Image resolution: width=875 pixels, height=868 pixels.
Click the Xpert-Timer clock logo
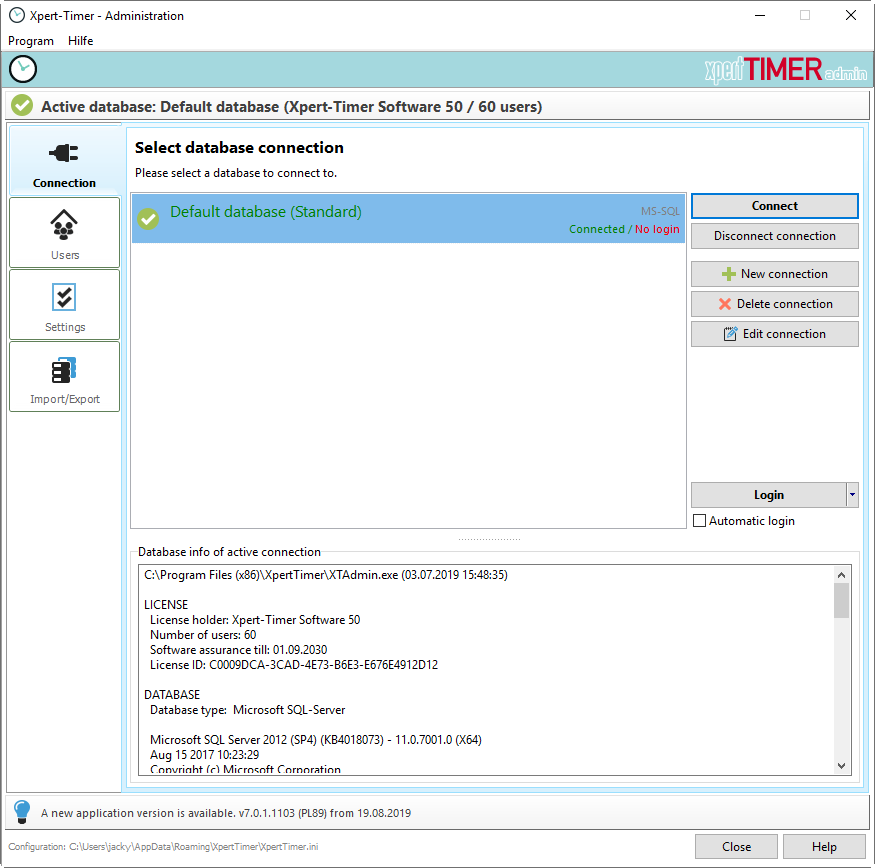point(22,69)
